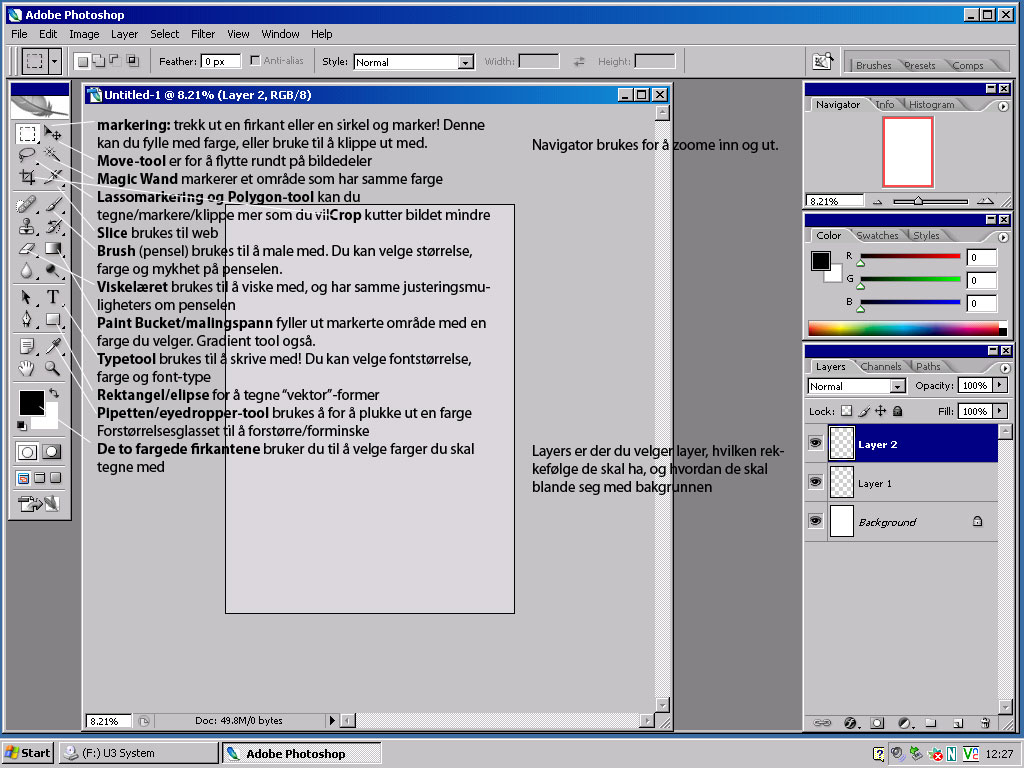Click the Brushes tab in palette well
The width and height of the screenshot is (1024, 768).
(873, 65)
